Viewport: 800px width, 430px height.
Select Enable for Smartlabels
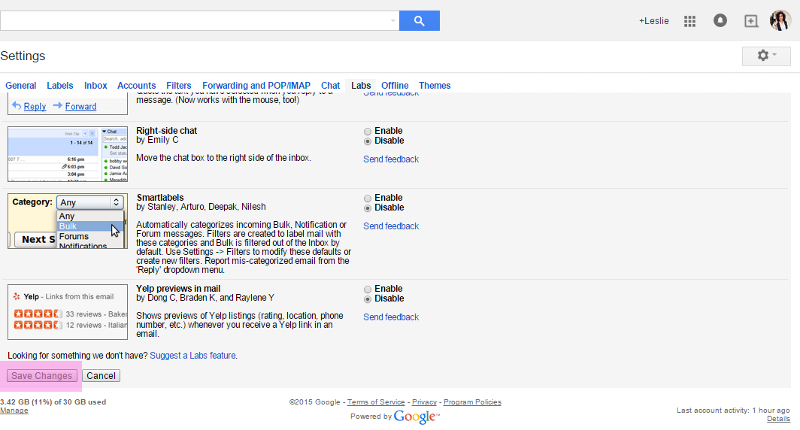click(367, 198)
